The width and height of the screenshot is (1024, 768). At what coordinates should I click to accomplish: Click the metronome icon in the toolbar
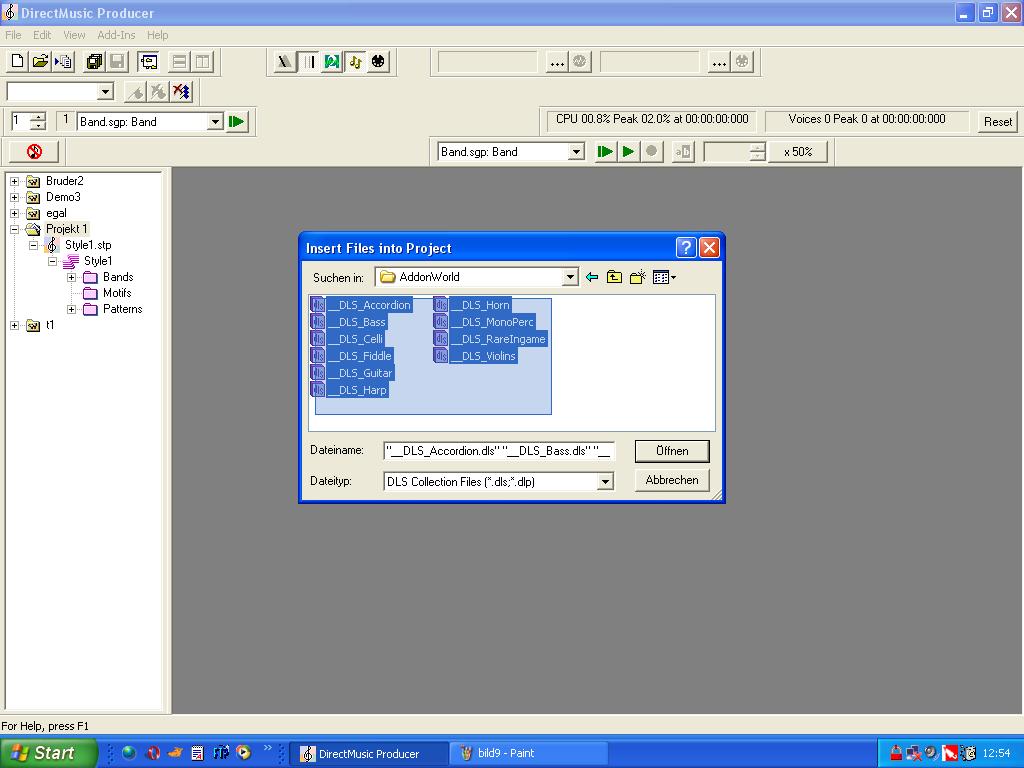[x=285, y=62]
